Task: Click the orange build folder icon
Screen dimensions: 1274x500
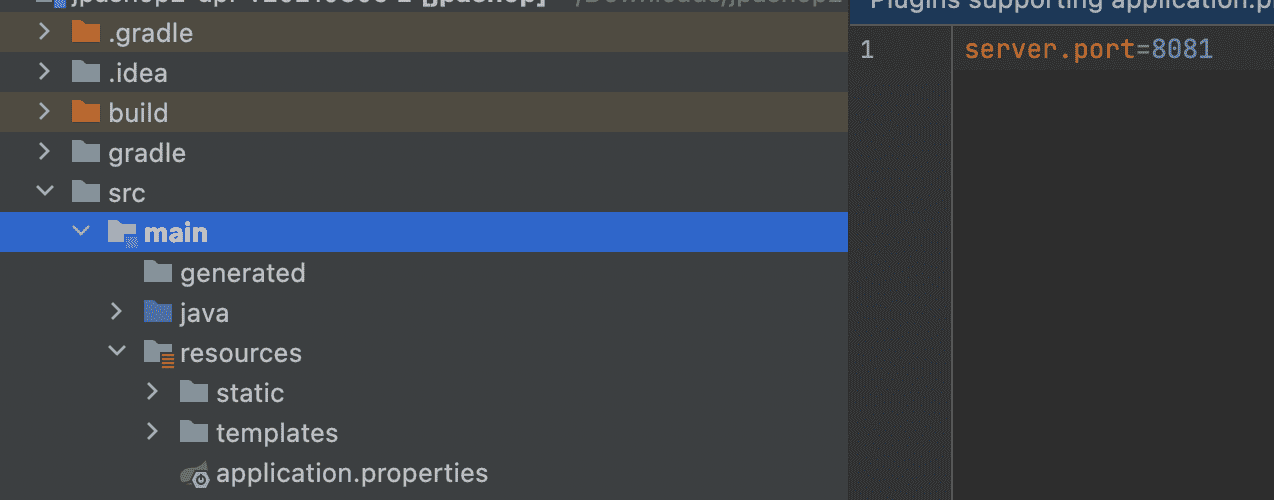Action: [x=86, y=112]
